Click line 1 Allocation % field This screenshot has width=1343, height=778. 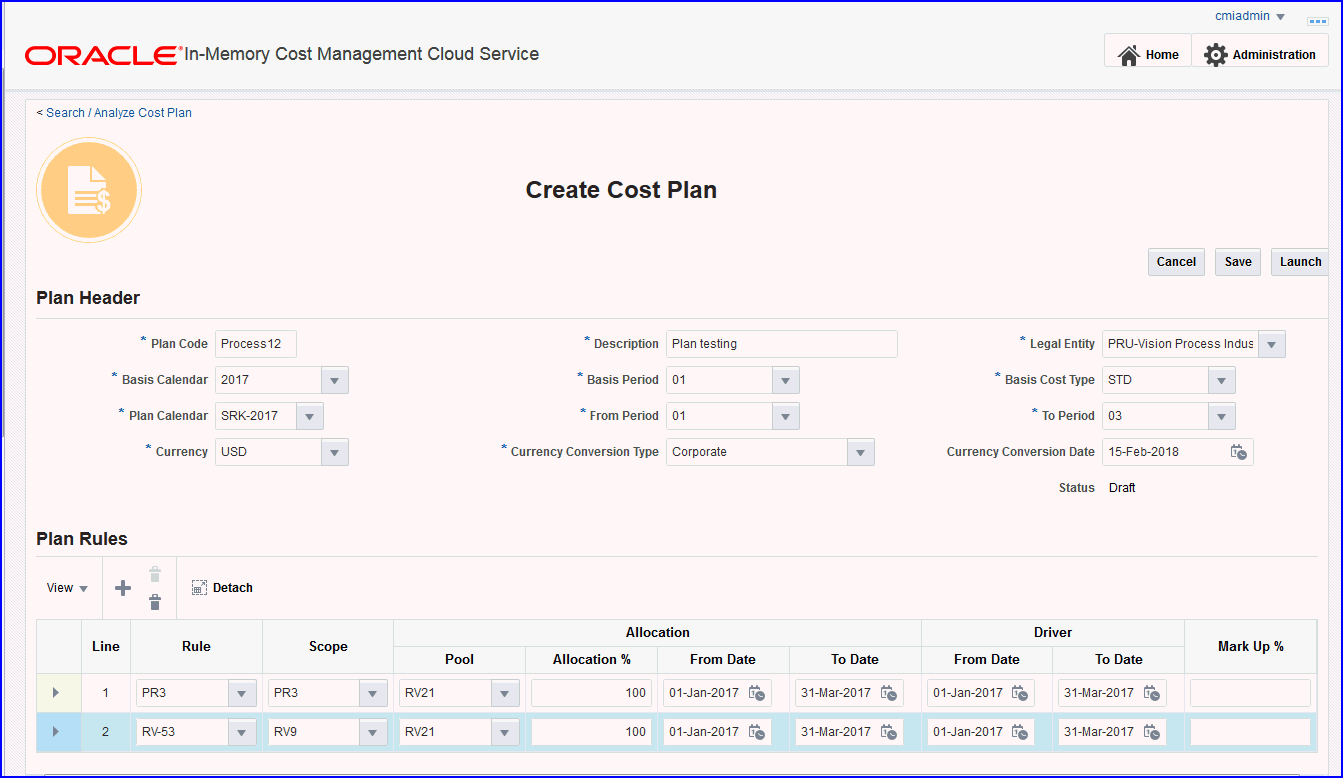pos(591,693)
